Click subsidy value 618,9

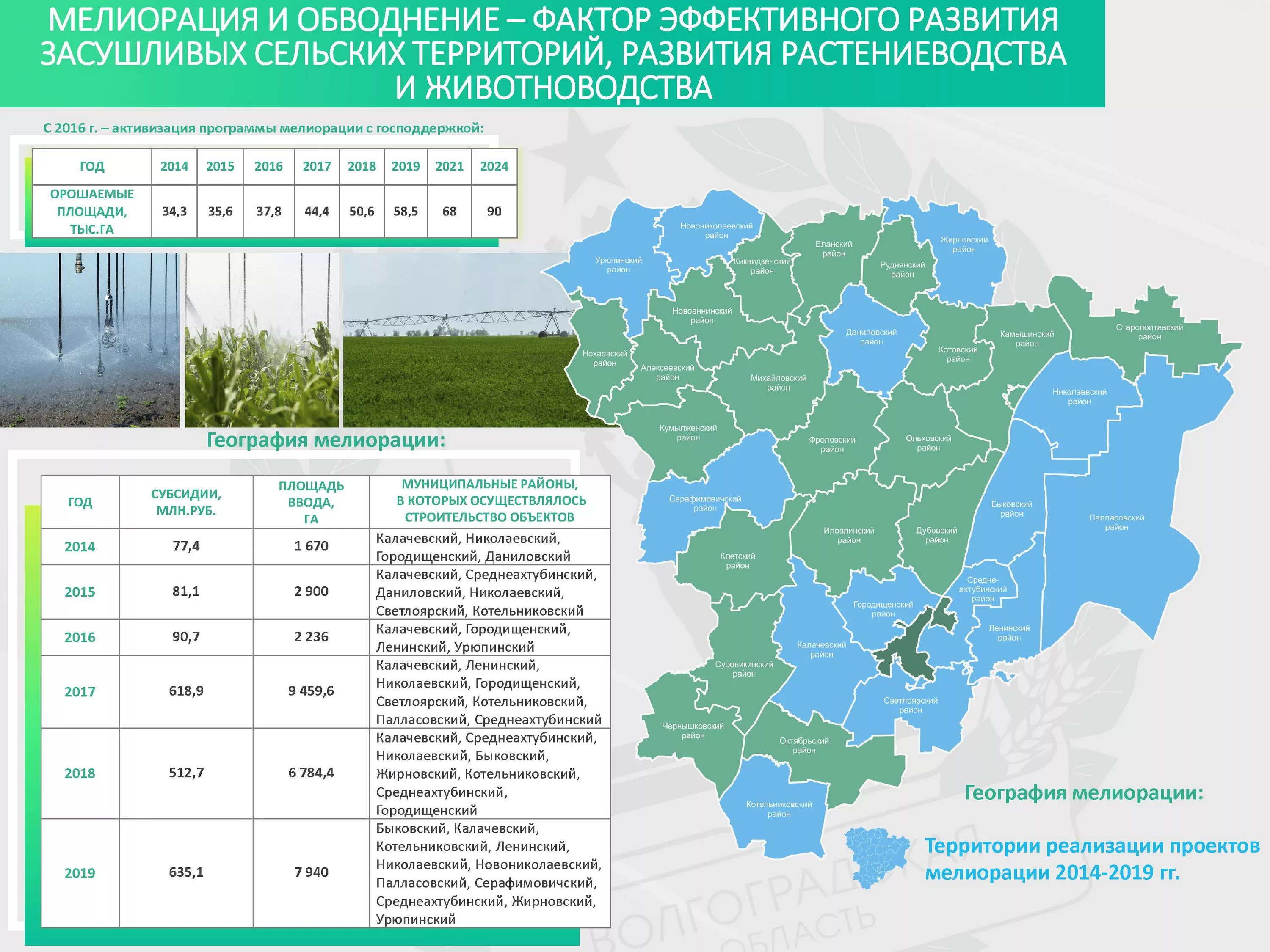[x=186, y=691]
